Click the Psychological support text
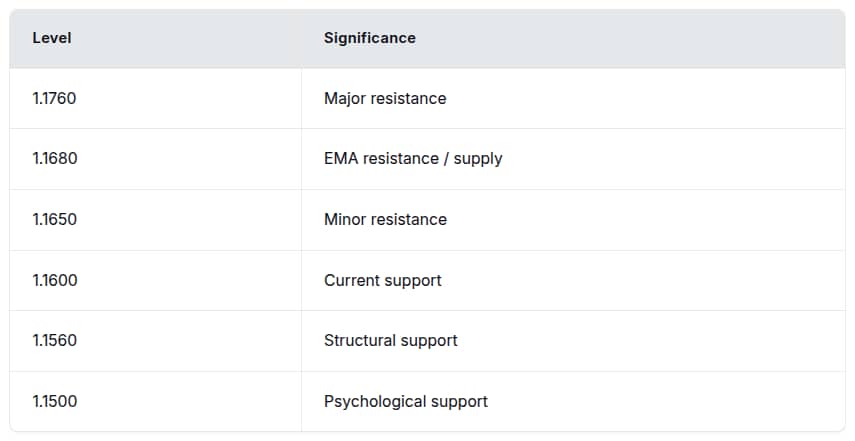Image resolution: width=855 pixels, height=441 pixels. point(406,401)
